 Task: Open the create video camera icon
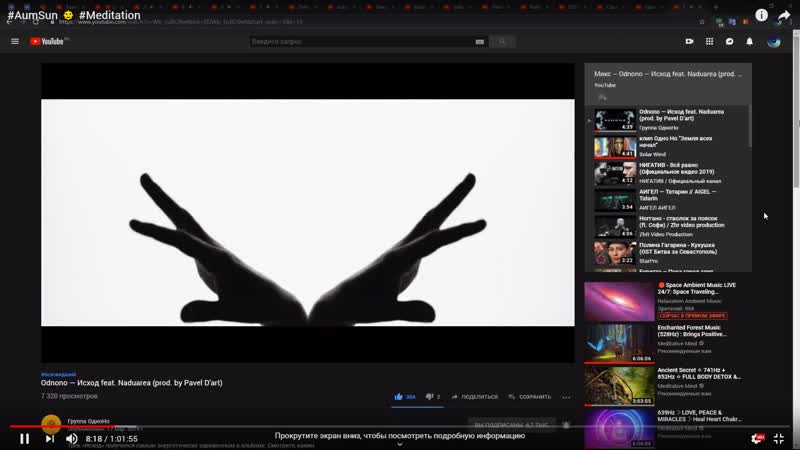pyautogui.click(x=689, y=41)
